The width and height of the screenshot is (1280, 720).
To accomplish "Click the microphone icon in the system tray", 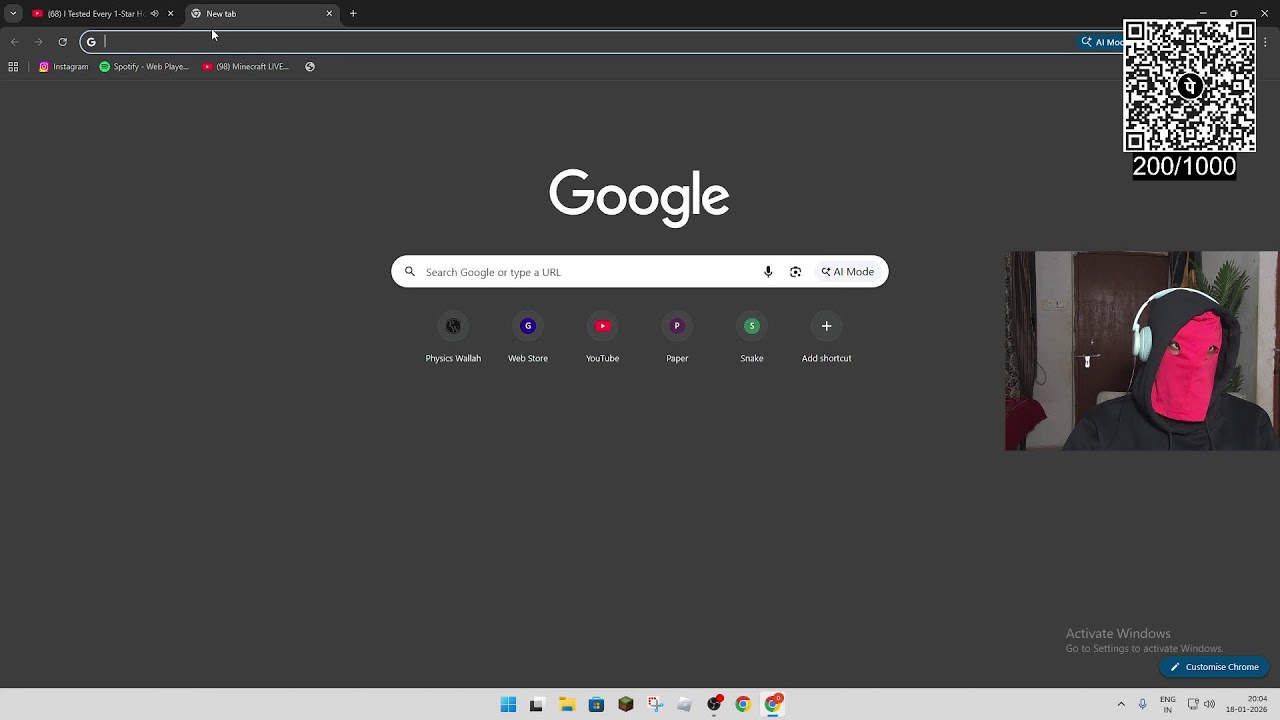I will (x=1143, y=705).
